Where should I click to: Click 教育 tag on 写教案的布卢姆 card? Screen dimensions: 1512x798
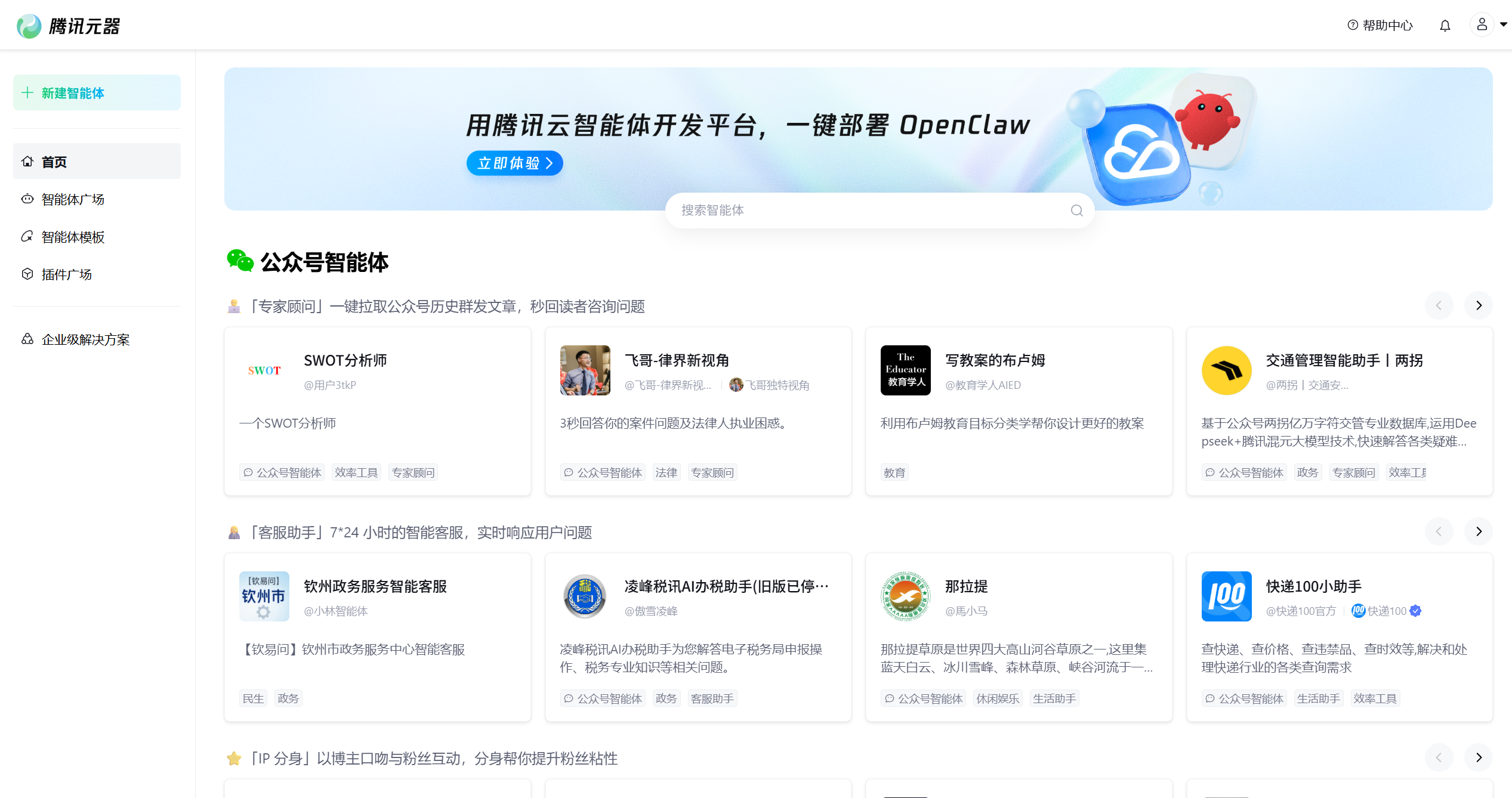[x=894, y=472]
